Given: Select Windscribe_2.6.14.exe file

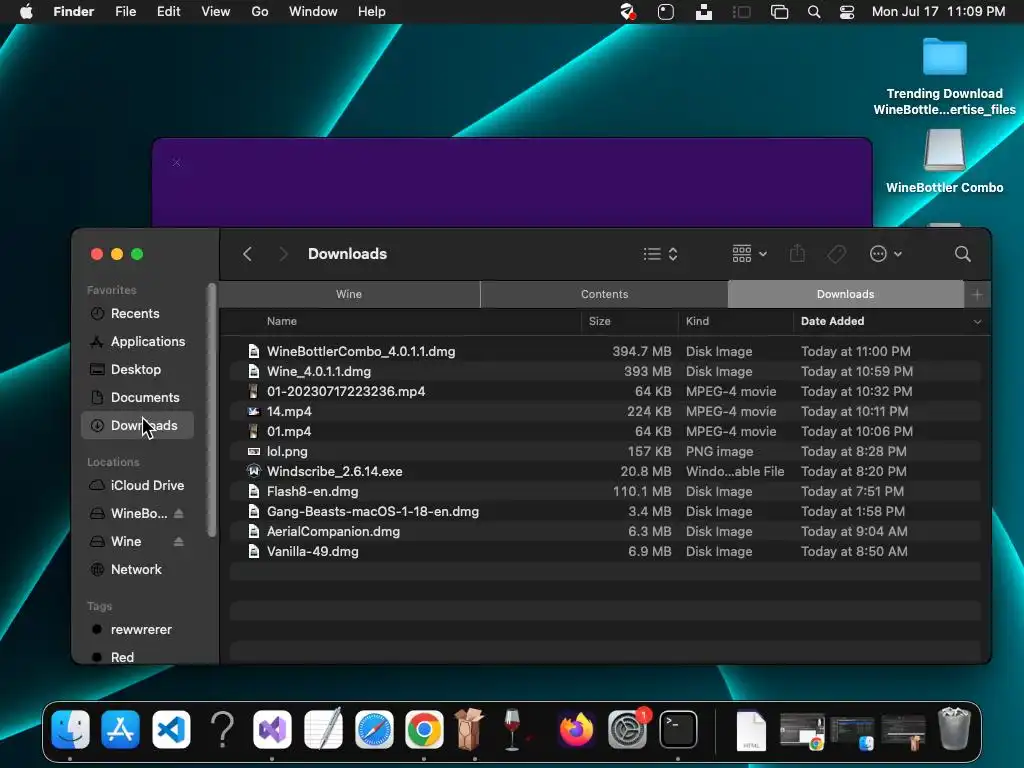Looking at the screenshot, I should (x=605, y=472).
